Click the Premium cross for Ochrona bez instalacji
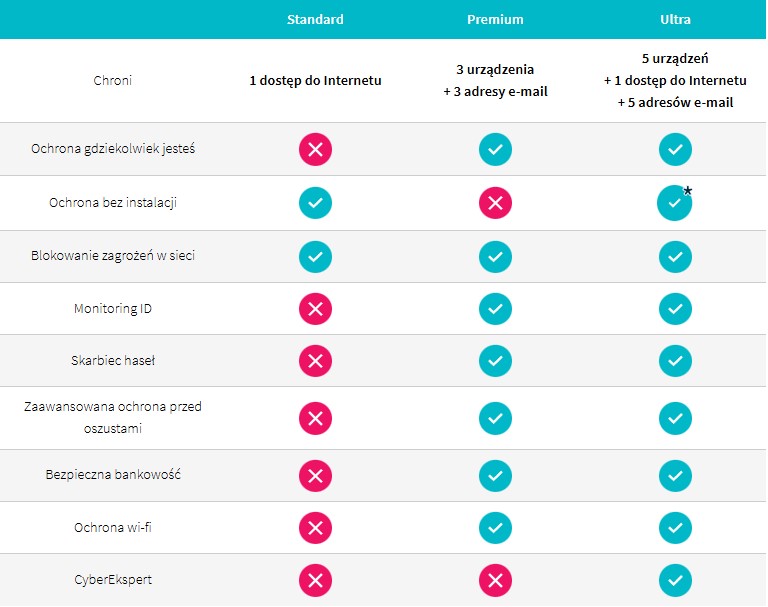This screenshot has height=607, width=768. click(x=495, y=203)
